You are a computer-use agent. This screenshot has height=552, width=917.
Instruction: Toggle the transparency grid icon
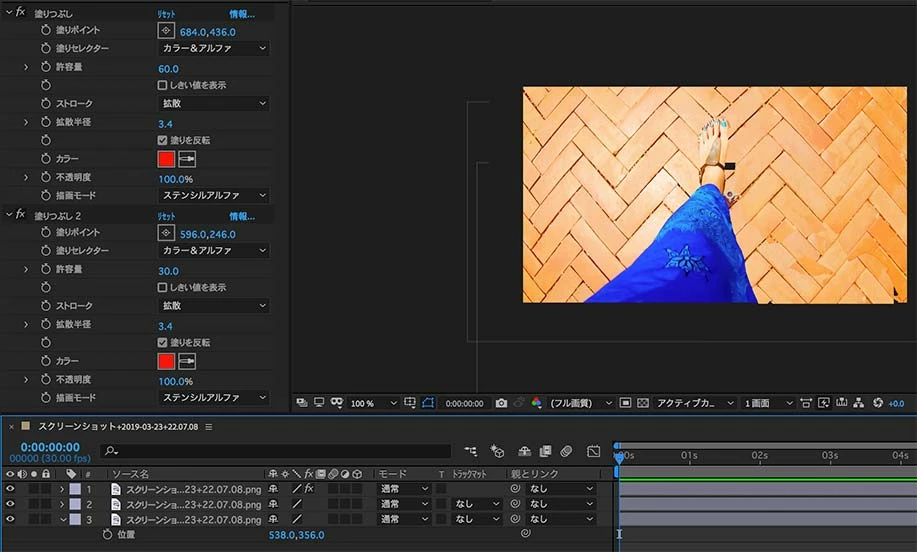[643, 402]
